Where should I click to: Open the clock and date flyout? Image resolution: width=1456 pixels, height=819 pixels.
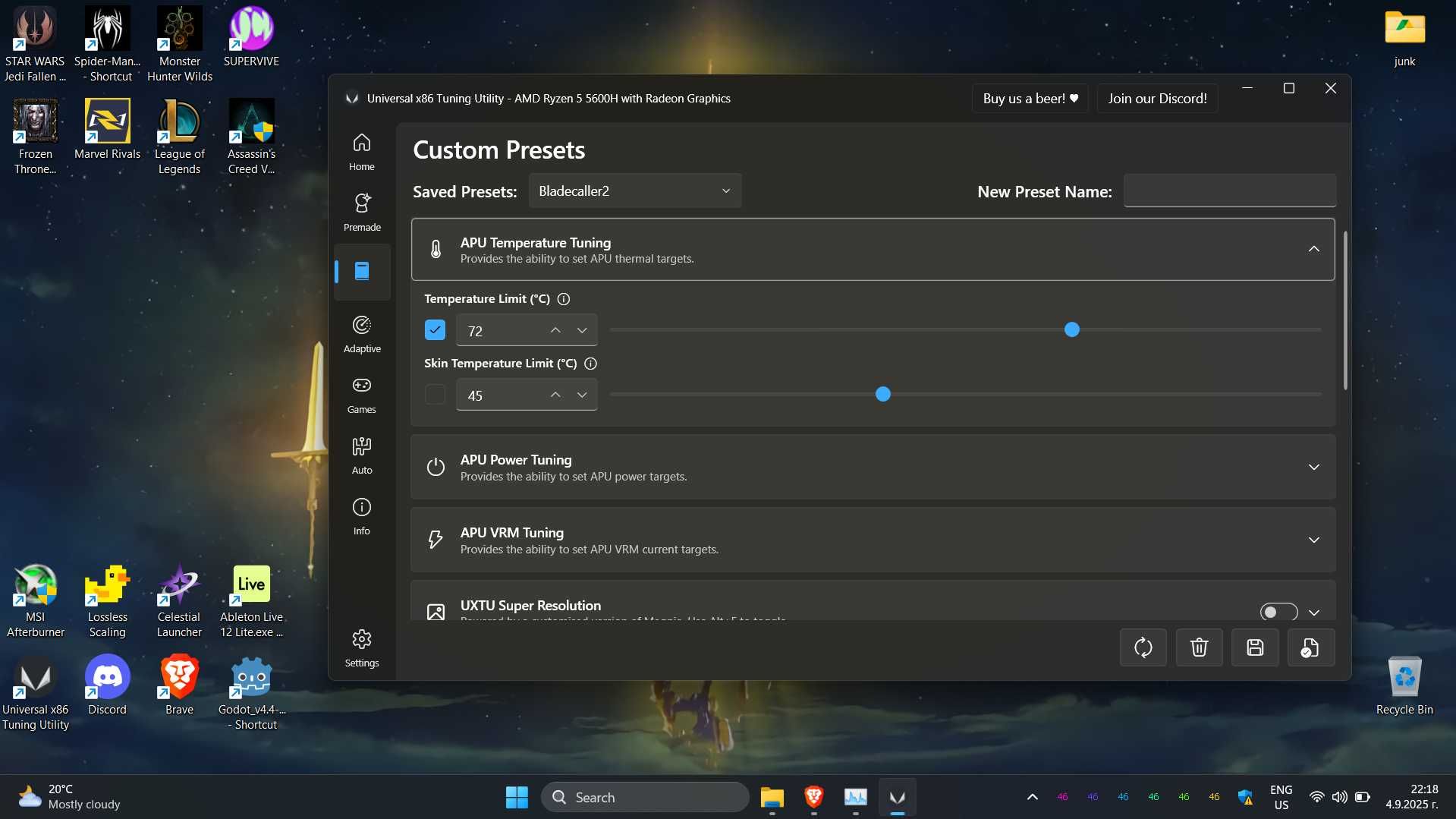click(x=1412, y=797)
